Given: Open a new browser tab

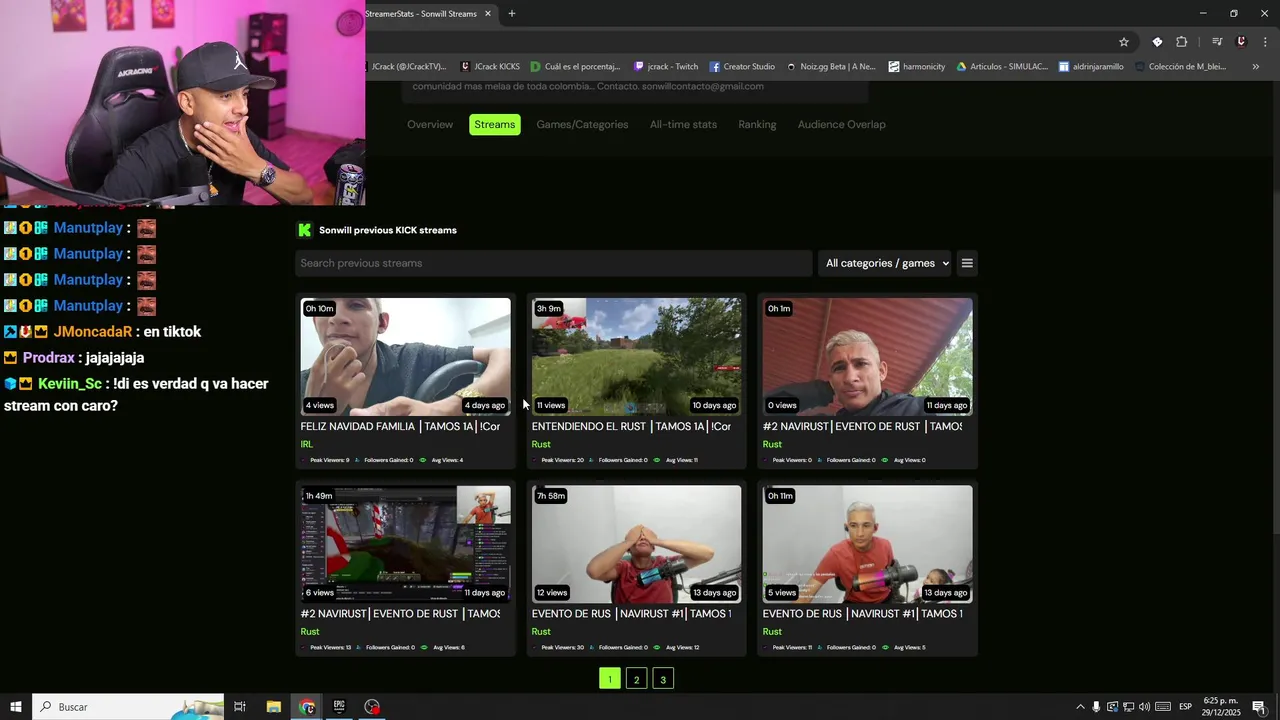Looking at the screenshot, I should click(511, 14).
